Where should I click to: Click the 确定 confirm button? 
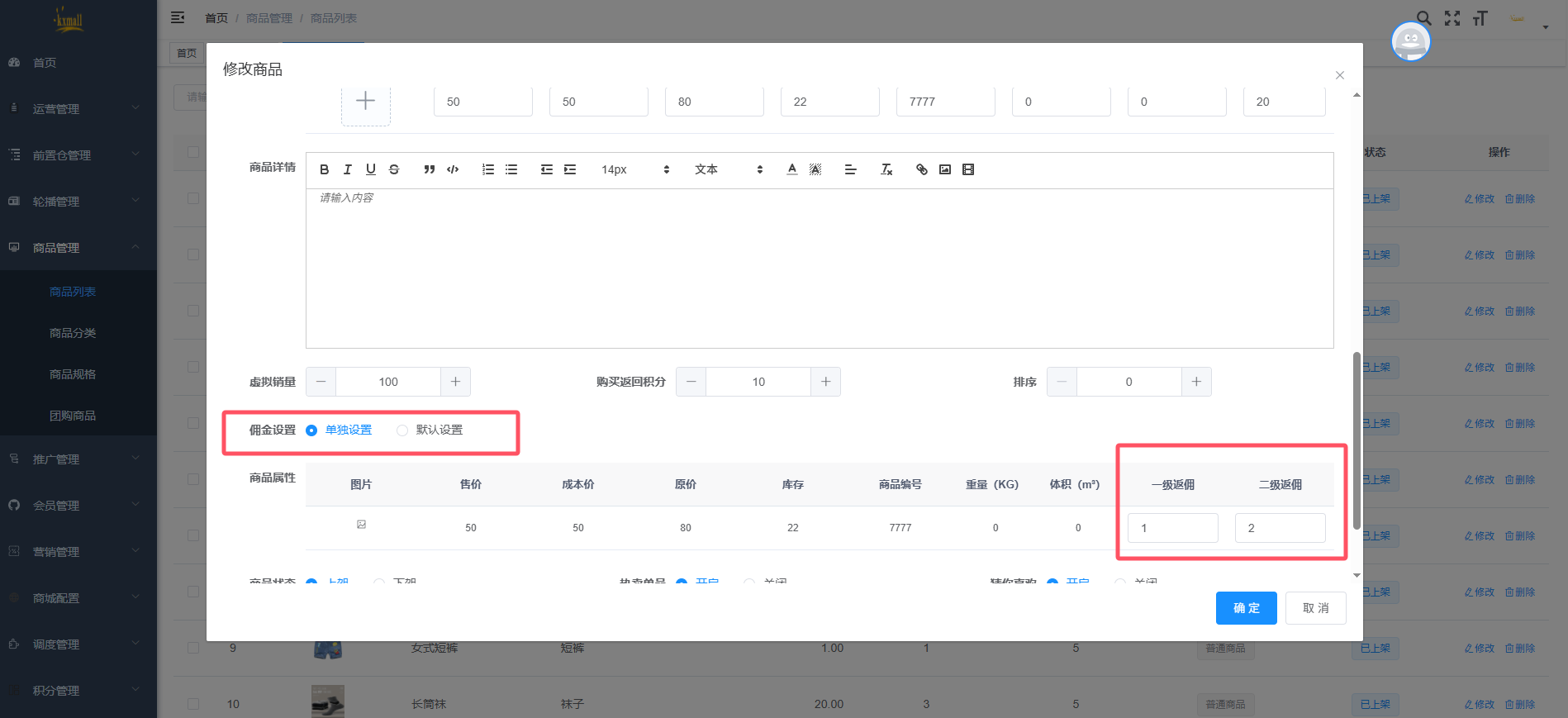(1246, 608)
